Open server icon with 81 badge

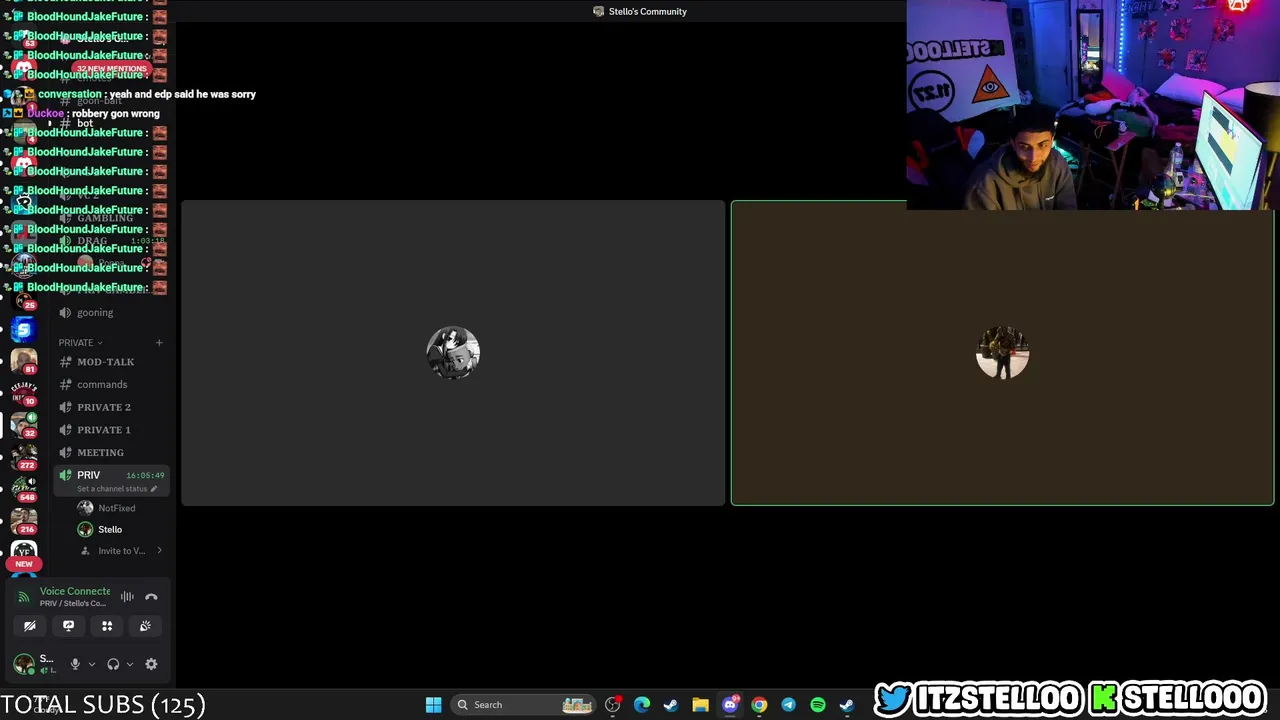24,360
